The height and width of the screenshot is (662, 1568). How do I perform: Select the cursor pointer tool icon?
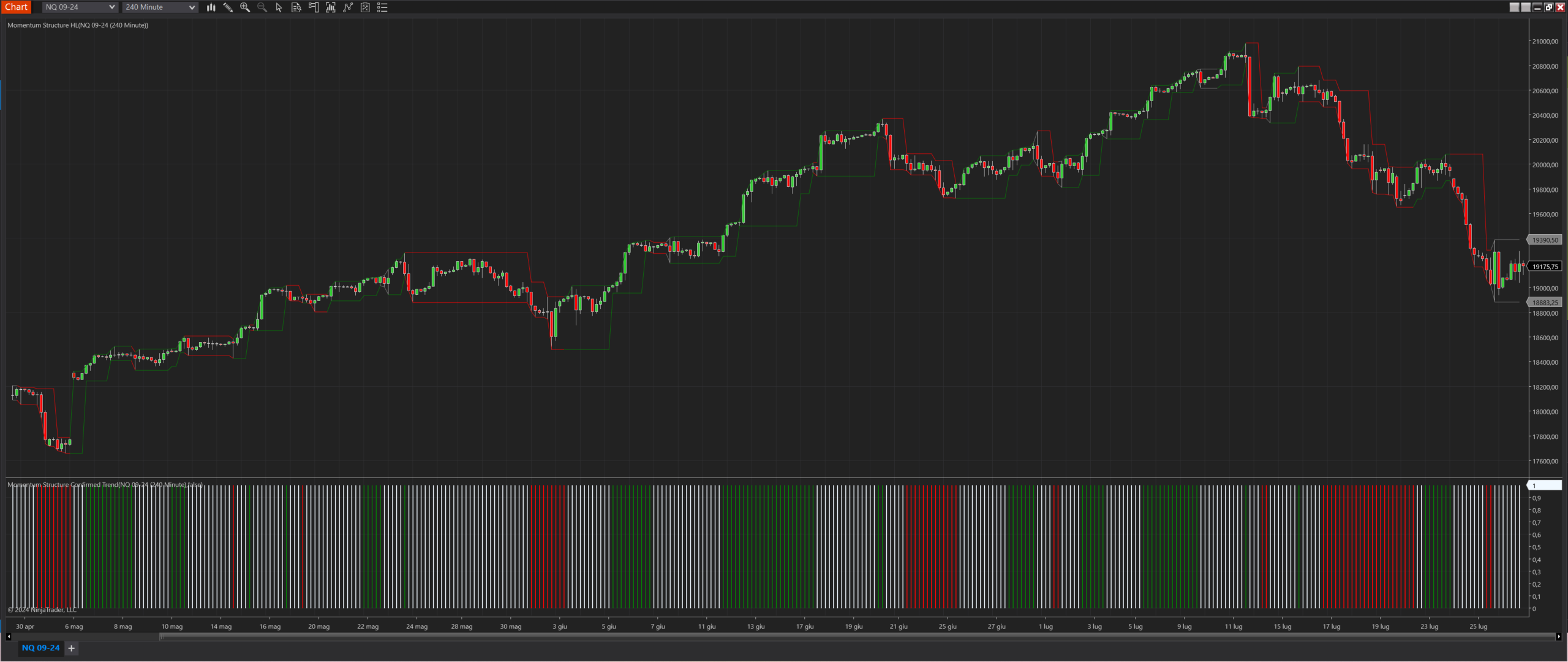(x=279, y=7)
